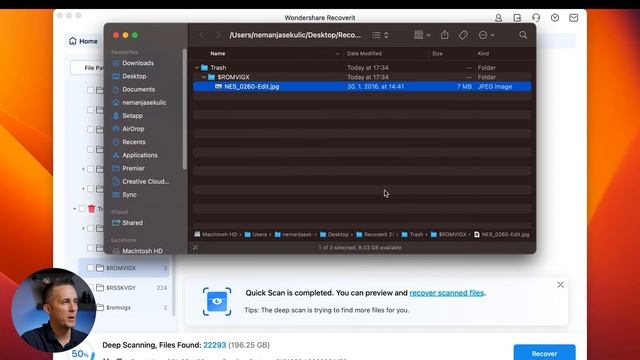Image resolution: width=640 pixels, height=360 pixels.
Task: Open Macintosh HD in Finder sidebar
Action: coord(138,251)
